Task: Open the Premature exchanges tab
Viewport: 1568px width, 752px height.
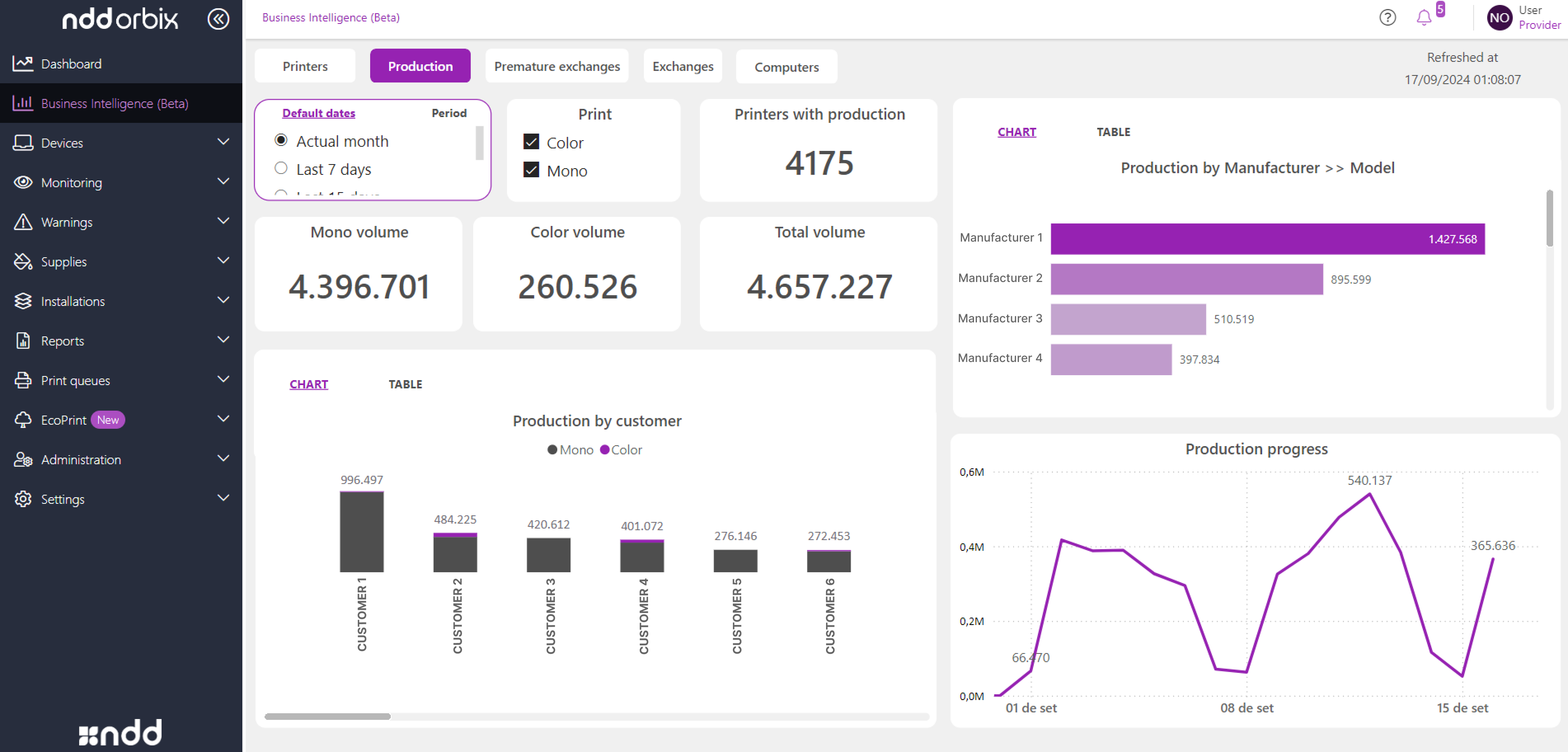Action: [x=557, y=66]
